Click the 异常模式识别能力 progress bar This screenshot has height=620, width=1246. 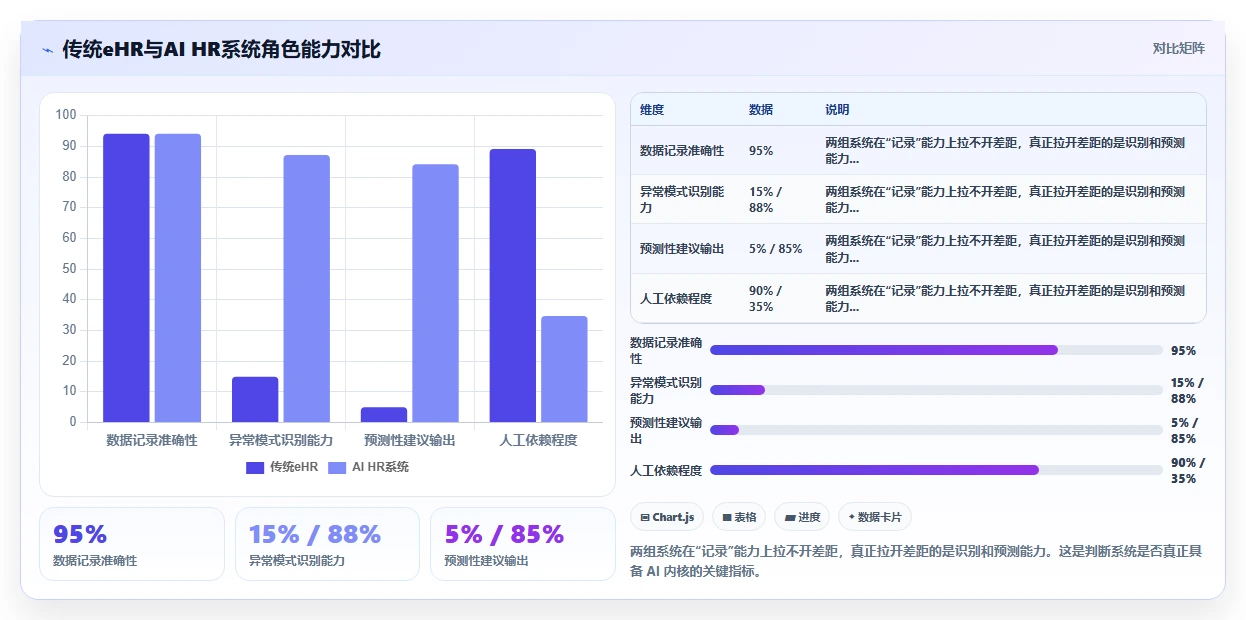(x=936, y=390)
